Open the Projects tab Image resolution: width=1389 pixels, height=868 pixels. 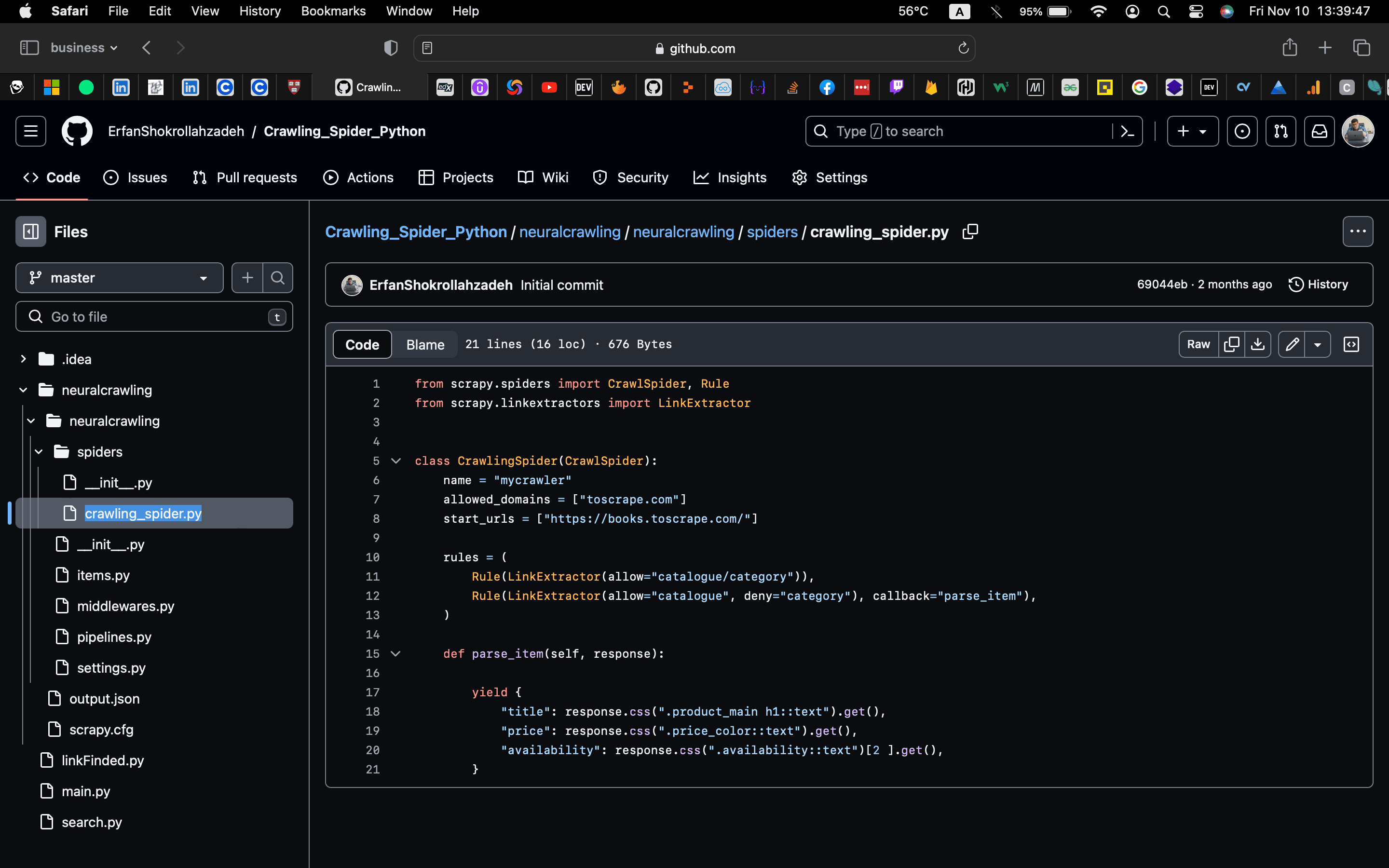[456, 177]
